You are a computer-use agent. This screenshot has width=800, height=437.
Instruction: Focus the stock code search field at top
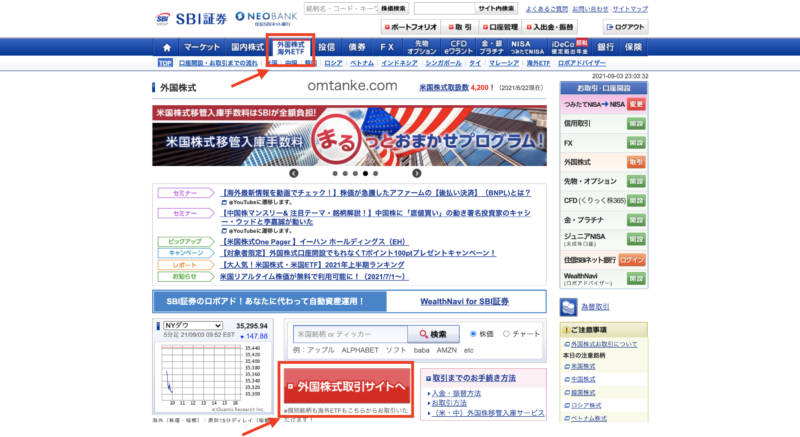point(341,9)
